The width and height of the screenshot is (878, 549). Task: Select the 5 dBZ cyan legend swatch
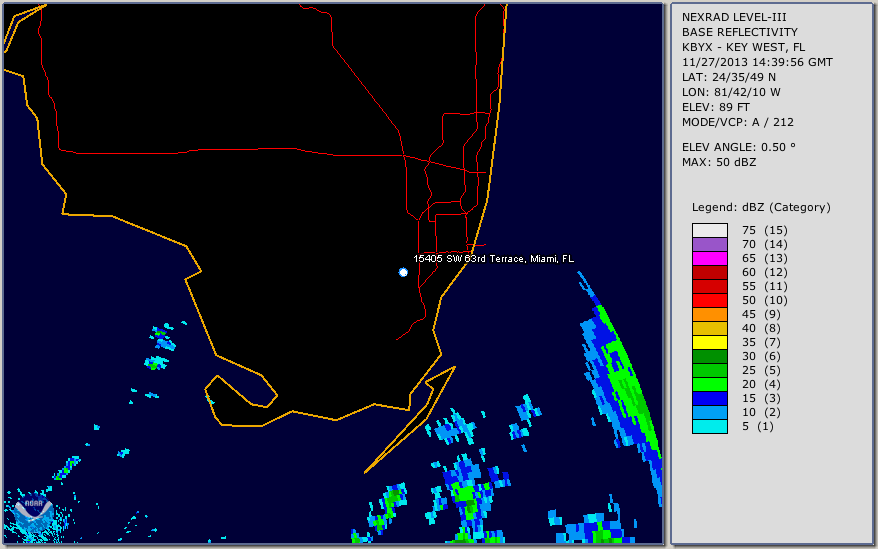710,426
